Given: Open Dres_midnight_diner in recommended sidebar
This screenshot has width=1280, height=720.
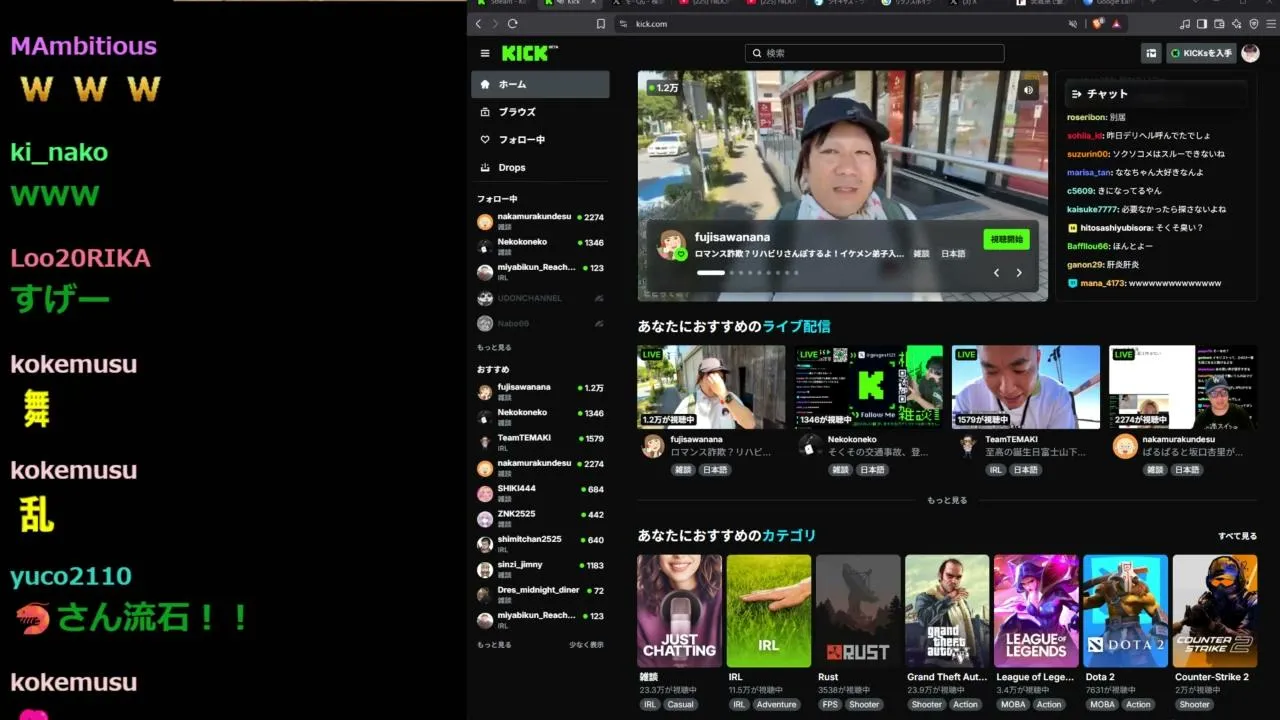Looking at the screenshot, I should [x=540, y=595].
